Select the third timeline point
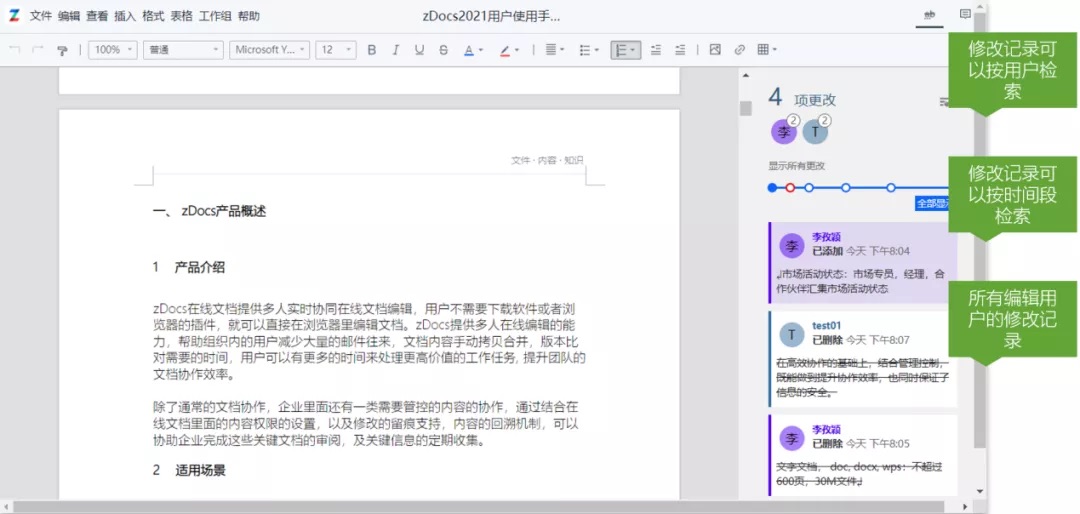Viewport: 1080px width, 514px height. coord(809,187)
